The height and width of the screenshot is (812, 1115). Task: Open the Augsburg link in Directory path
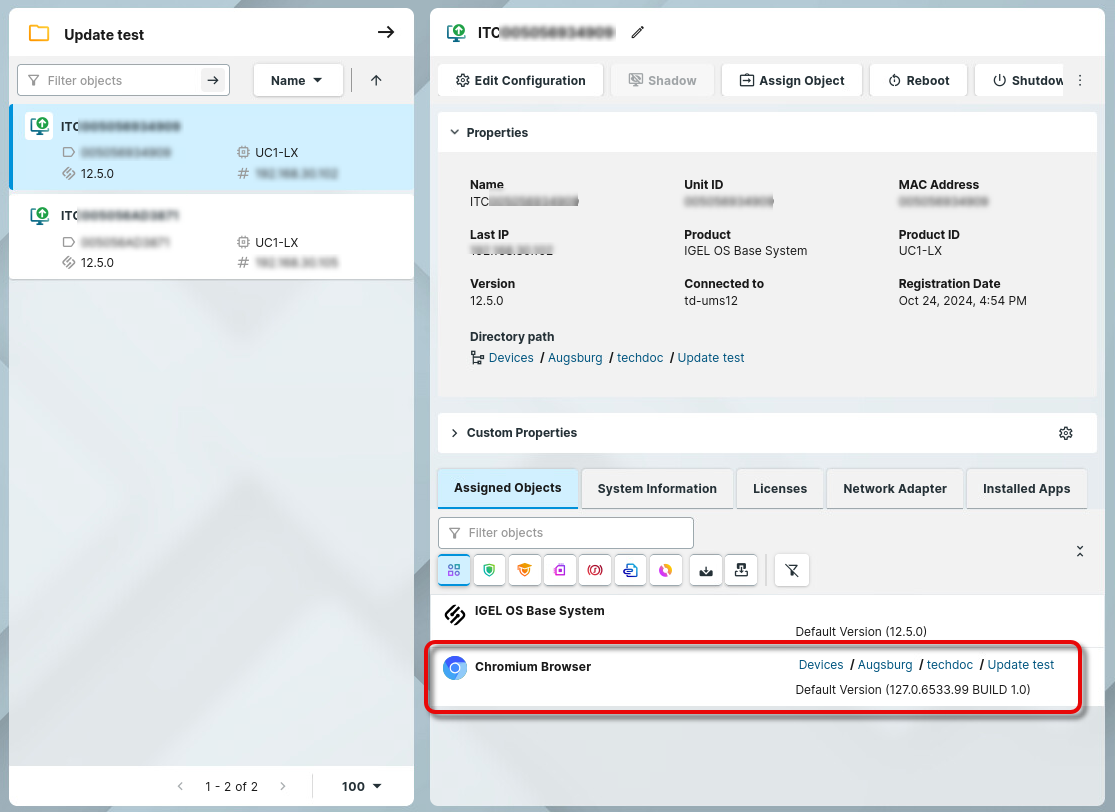[575, 358]
